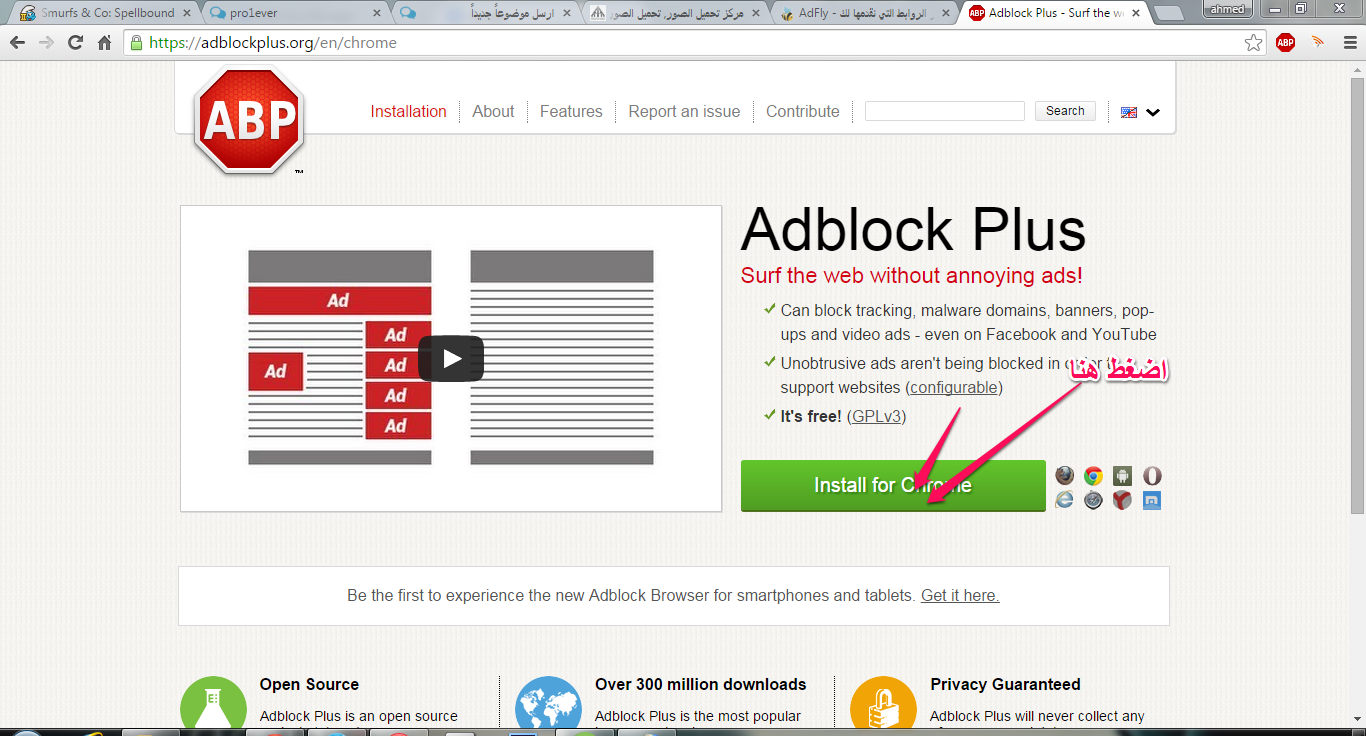Pick the Internet Explorer icon
The height and width of the screenshot is (736, 1366).
coord(1064,500)
